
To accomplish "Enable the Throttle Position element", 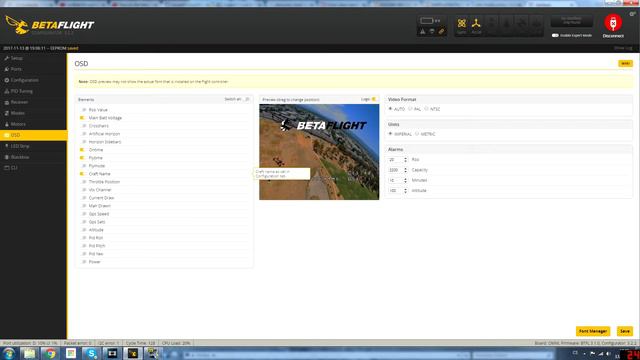I will click(x=83, y=182).
